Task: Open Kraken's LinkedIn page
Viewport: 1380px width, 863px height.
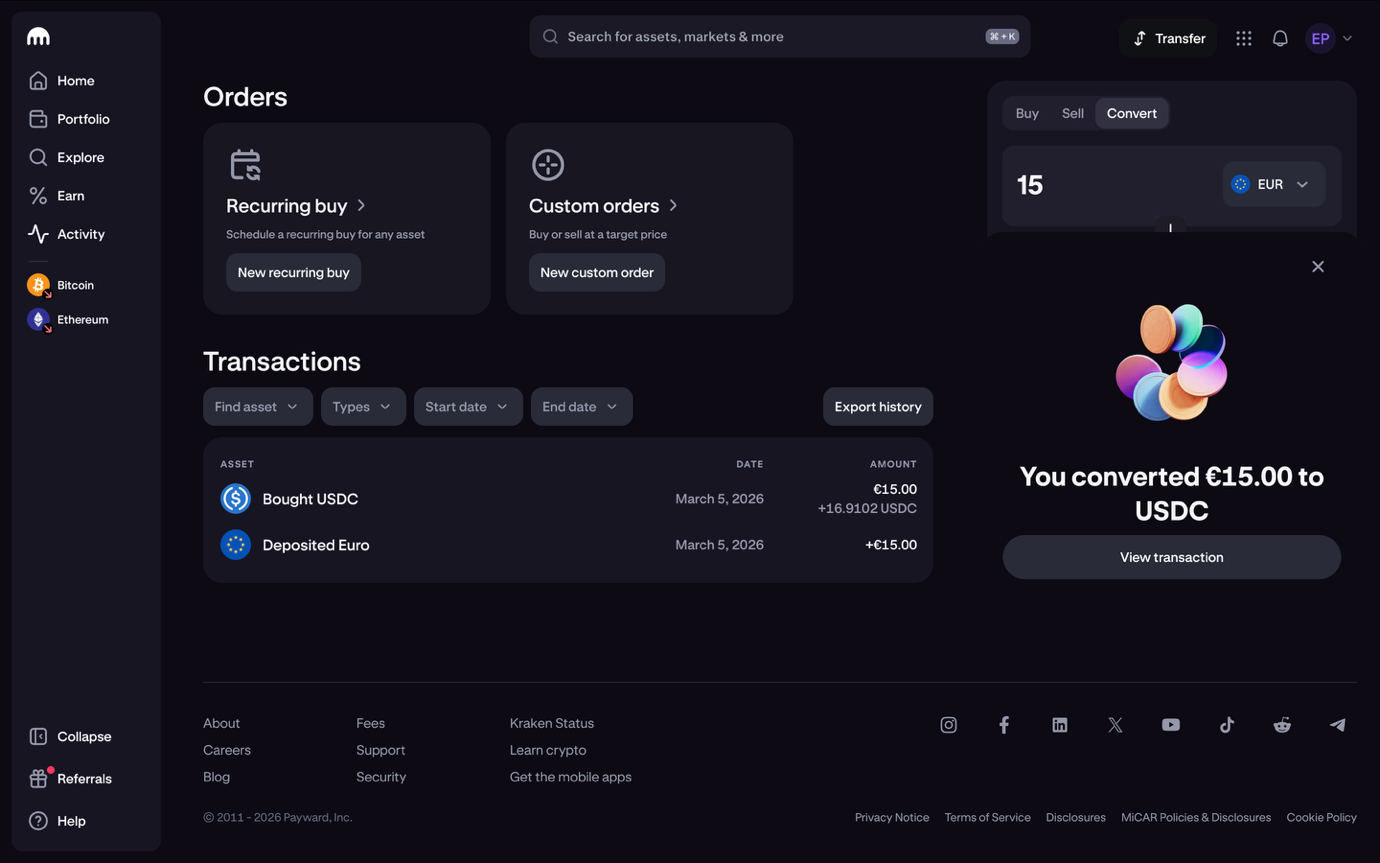Action: coord(1060,725)
